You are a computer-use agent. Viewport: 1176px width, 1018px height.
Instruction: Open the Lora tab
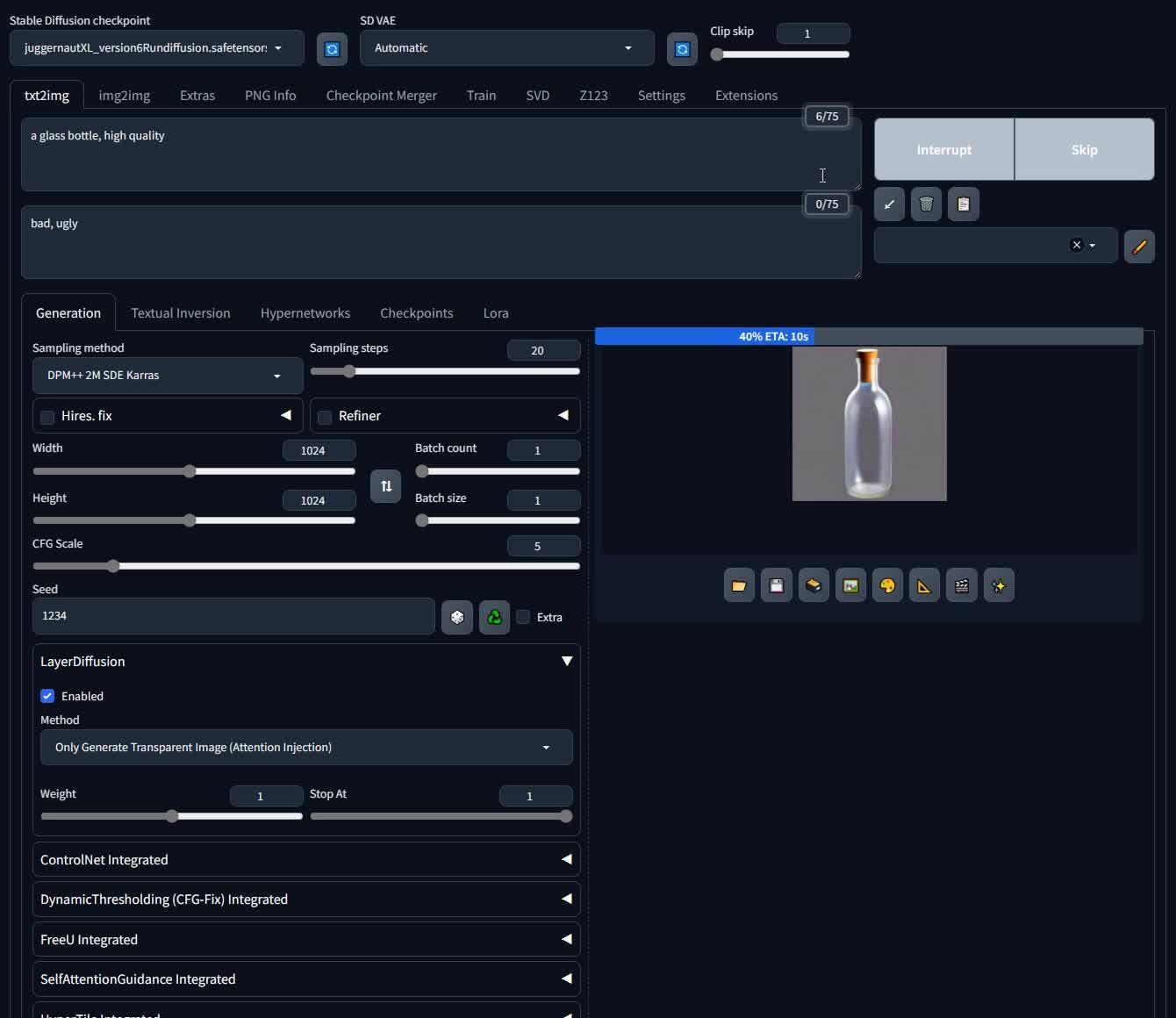(x=495, y=313)
